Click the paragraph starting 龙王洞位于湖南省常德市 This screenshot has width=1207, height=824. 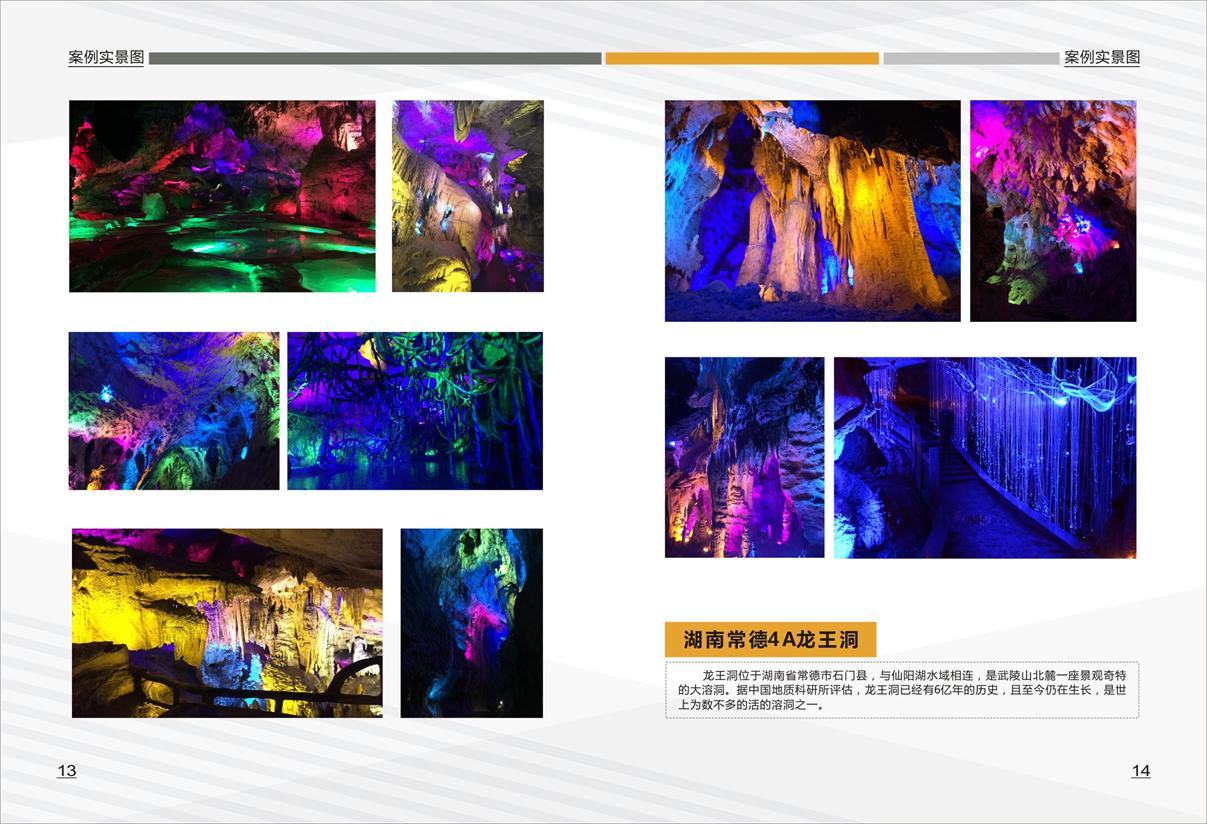(902, 690)
